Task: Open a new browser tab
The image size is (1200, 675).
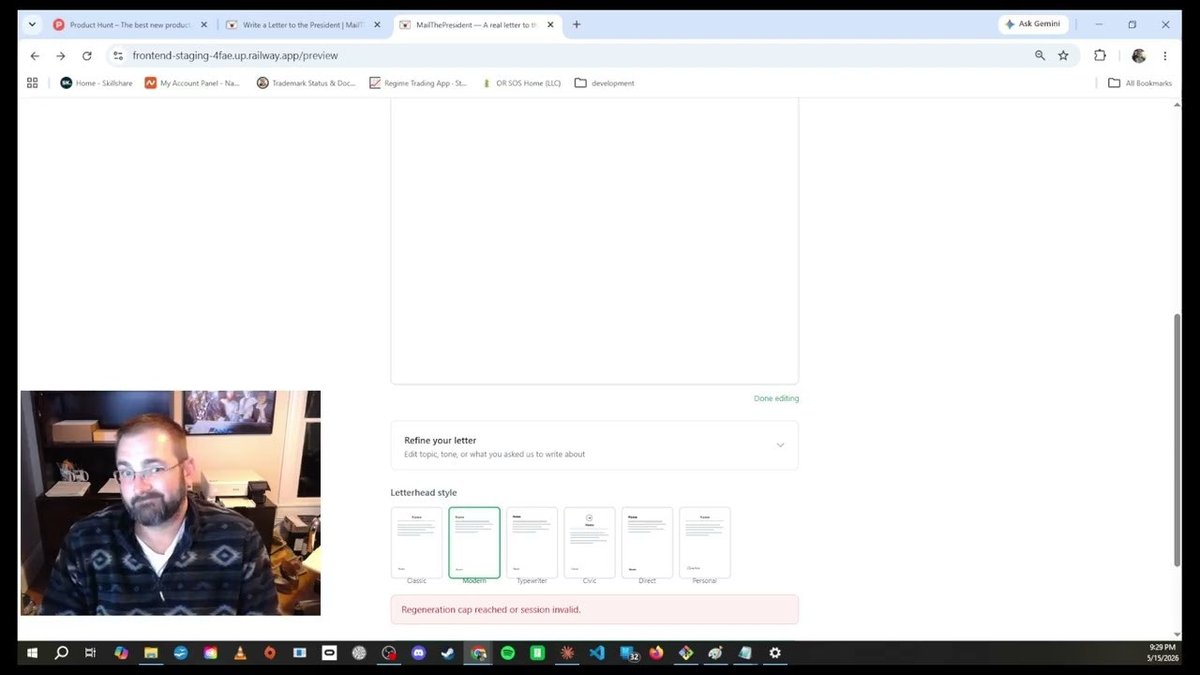Action: point(576,24)
